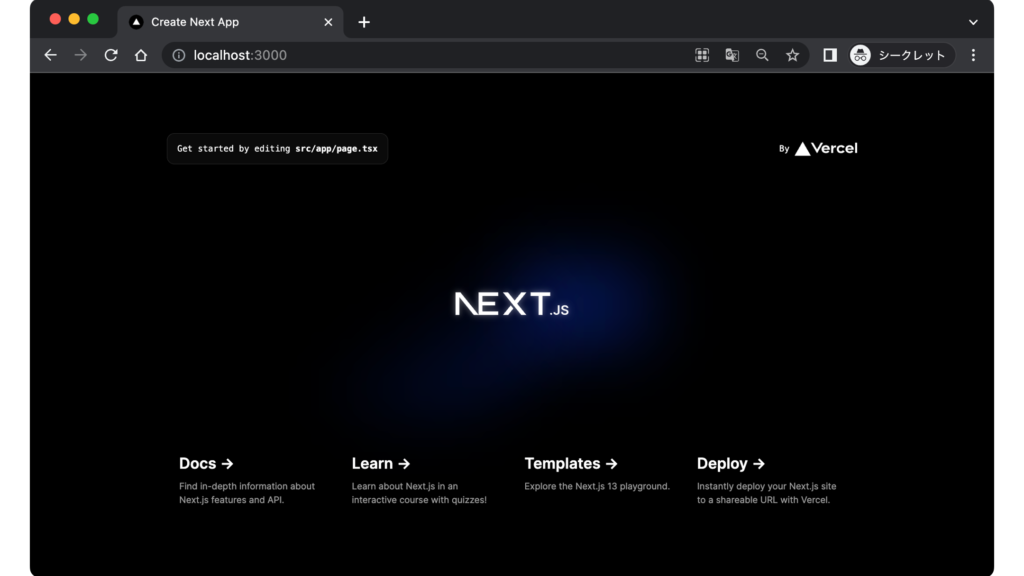The width and height of the screenshot is (1024, 576).
Task: Click 'Explore the Next.js 13 playground.' text
Action: [597, 486]
